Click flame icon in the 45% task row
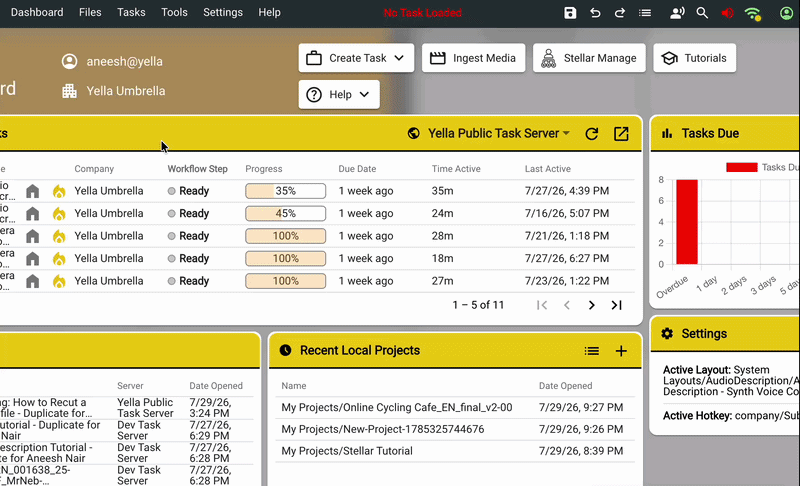This screenshot has height=486, width=800. (x=59, y=214)
